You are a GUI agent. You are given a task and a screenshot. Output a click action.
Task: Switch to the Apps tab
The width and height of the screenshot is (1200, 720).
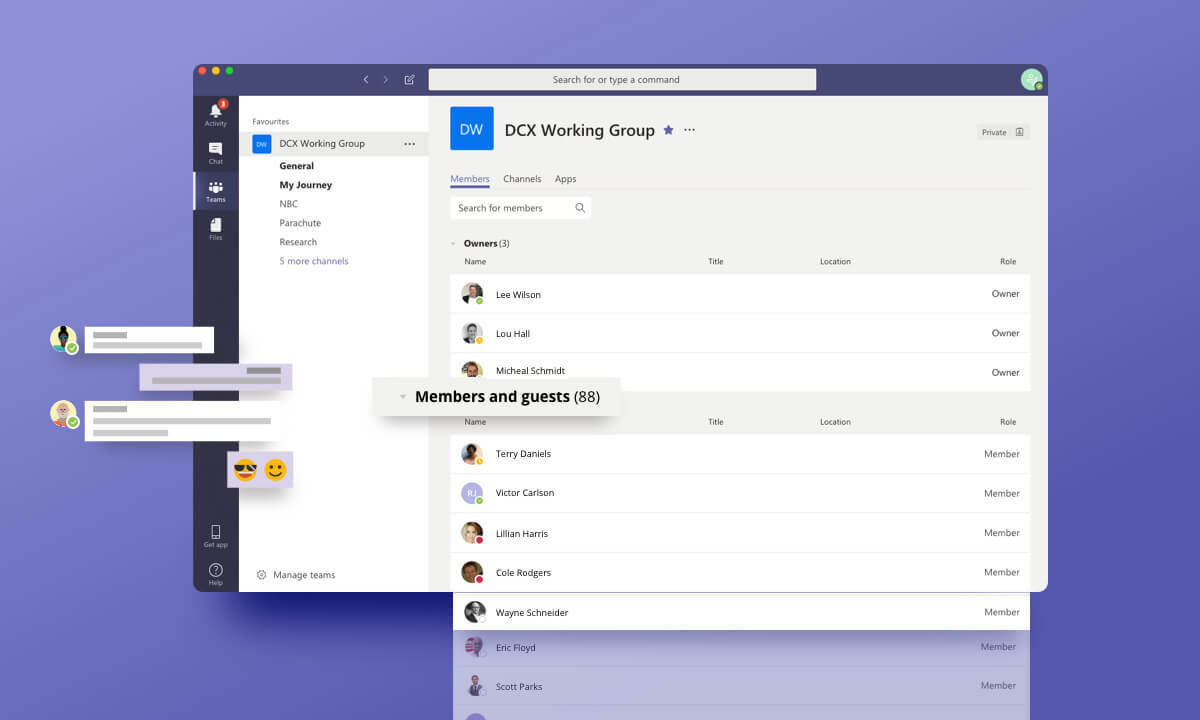point(565,179)
